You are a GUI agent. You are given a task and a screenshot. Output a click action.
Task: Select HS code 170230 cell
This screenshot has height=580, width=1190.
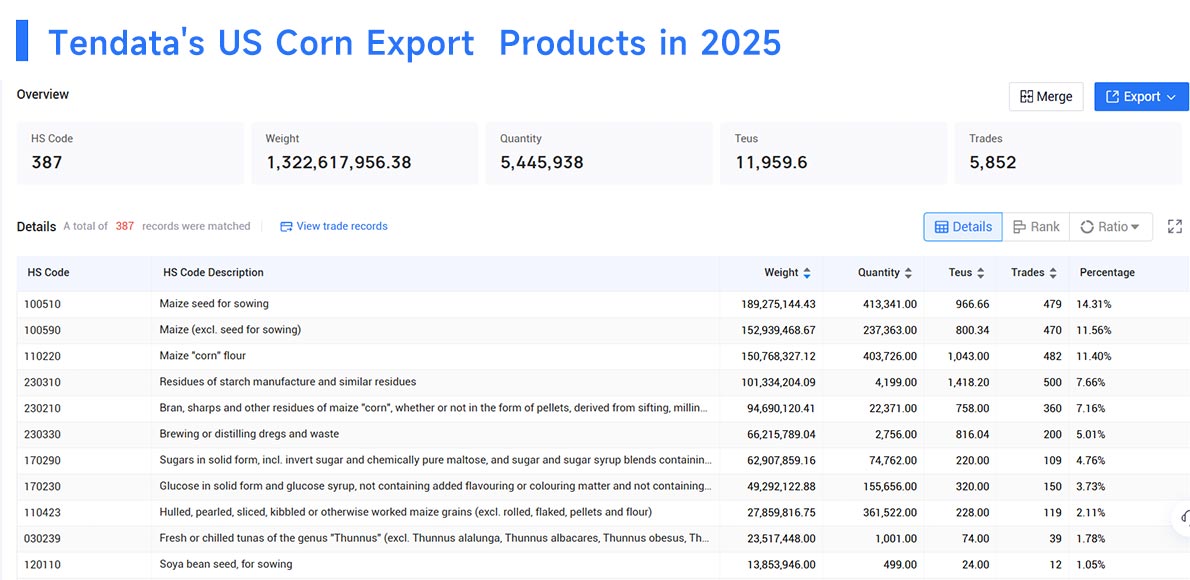[x=44, y=487]
